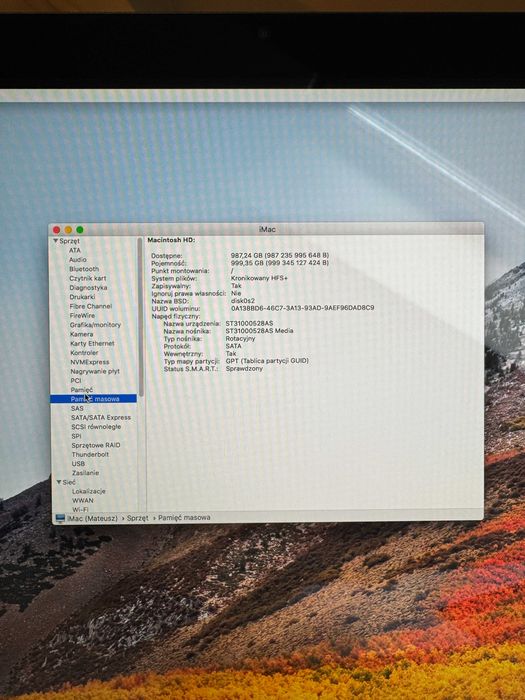Click the Dostępne value 987,24 GB
This screenshot has height=700, width=525.
click(x=280, y=255)
